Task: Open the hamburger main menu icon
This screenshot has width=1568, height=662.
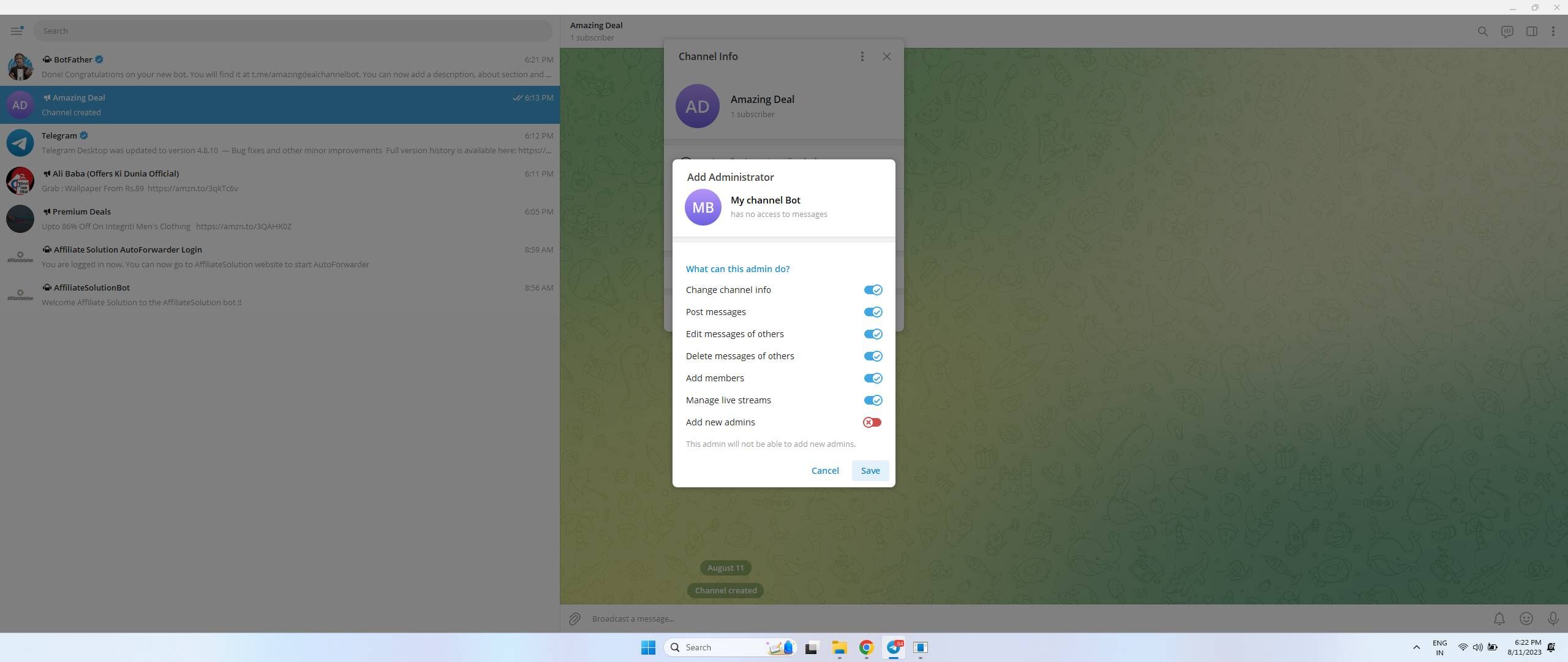Action: [x=17, y=31]
